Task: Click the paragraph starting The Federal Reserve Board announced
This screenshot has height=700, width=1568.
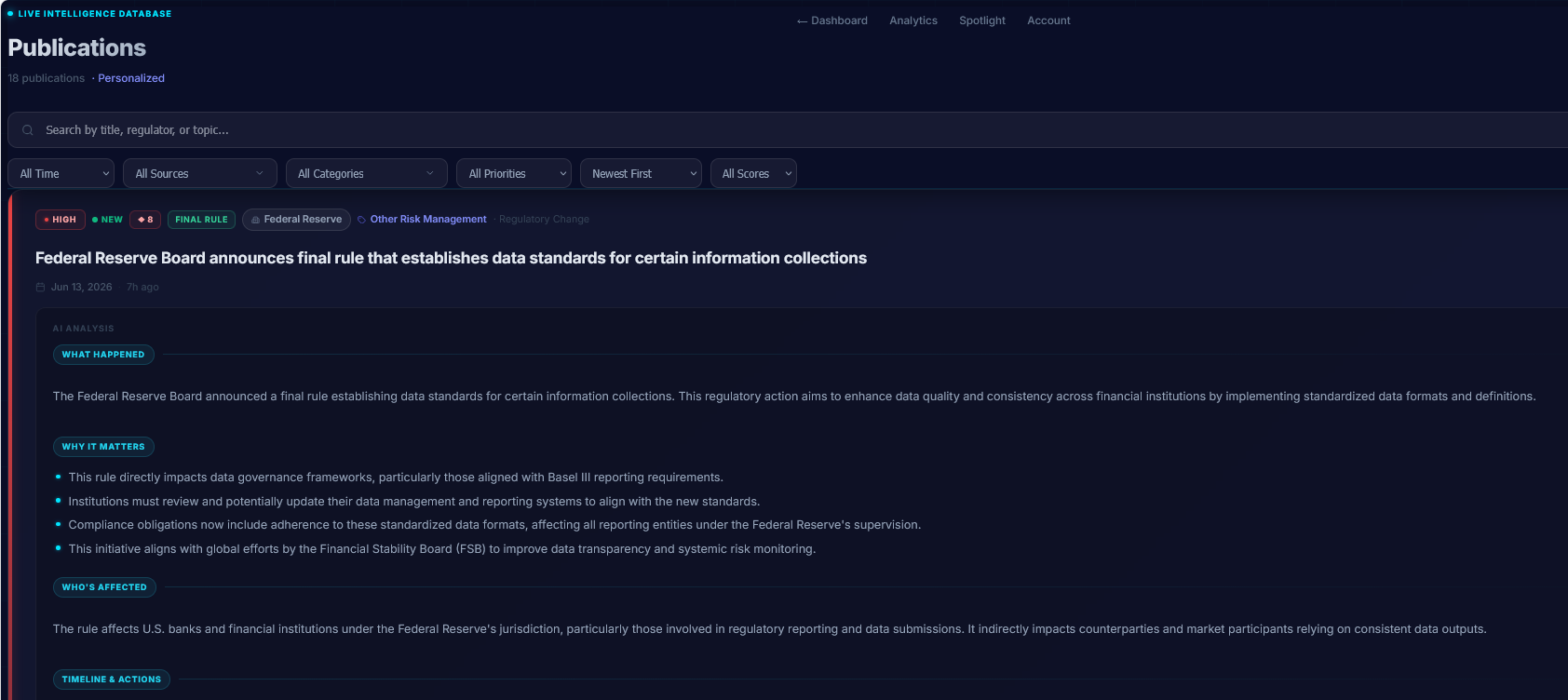Action: (794, 397)
